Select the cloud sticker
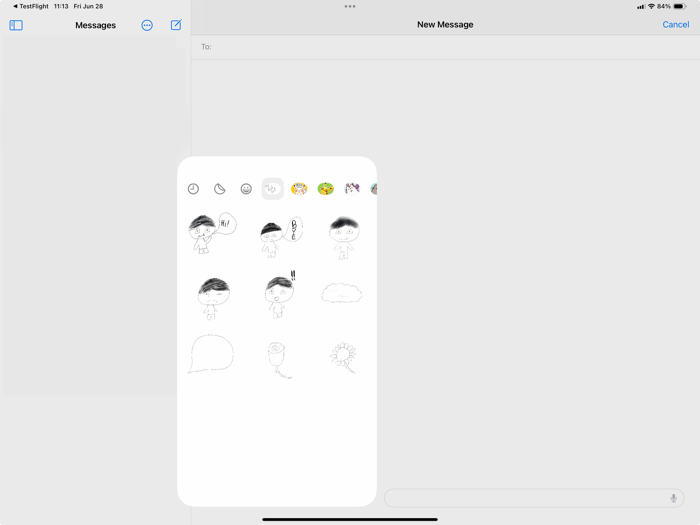 click(342, 293)
